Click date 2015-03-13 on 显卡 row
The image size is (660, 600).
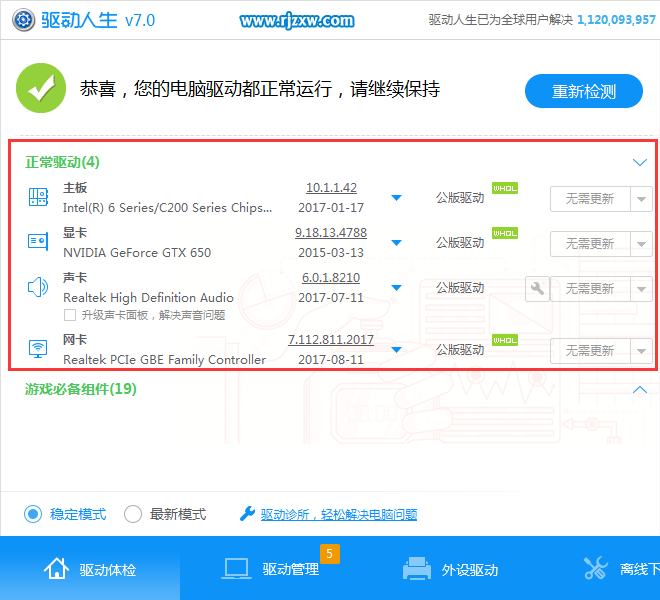(331, 253)
